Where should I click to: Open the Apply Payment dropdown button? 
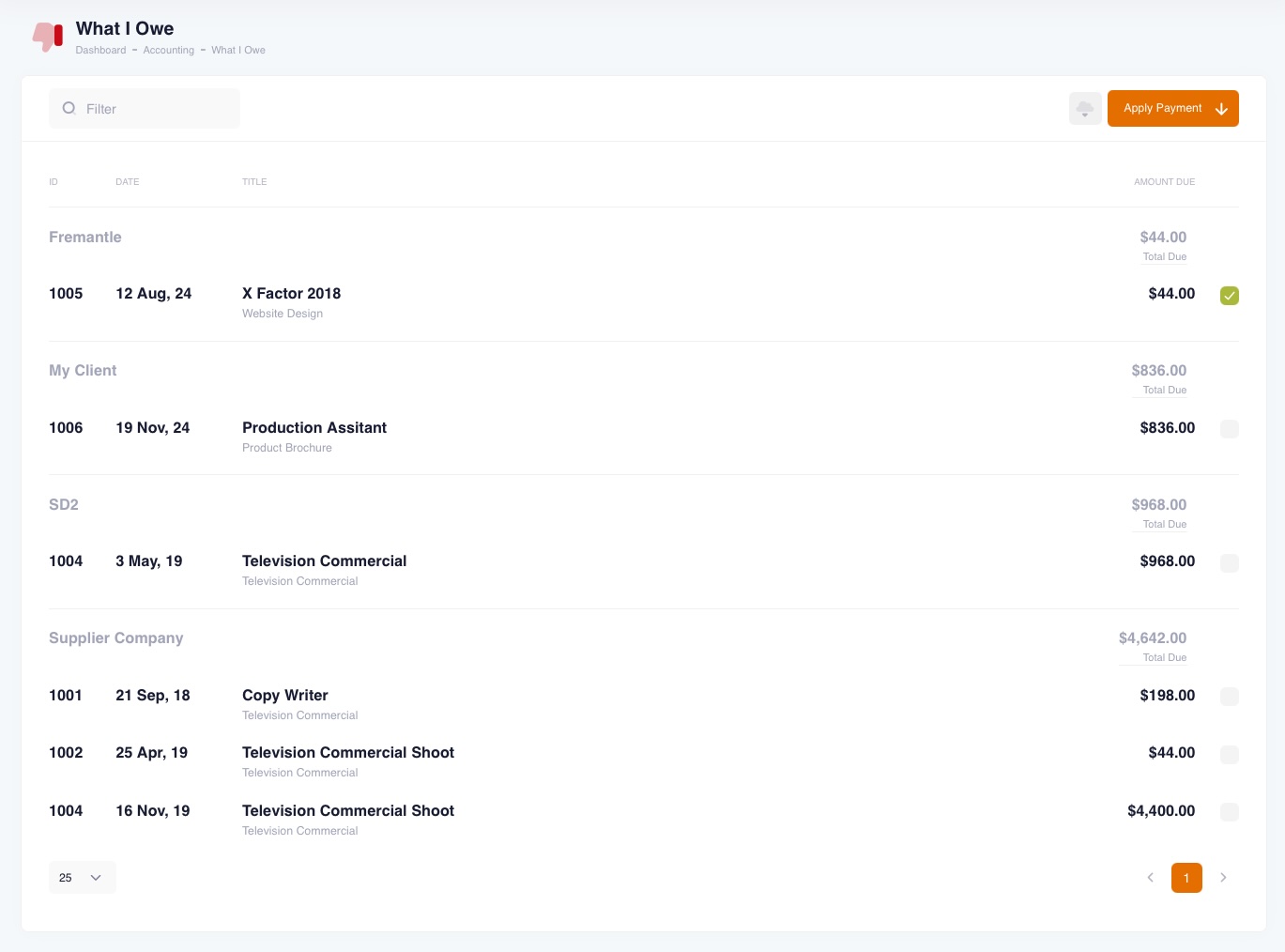coord(1172,109)
